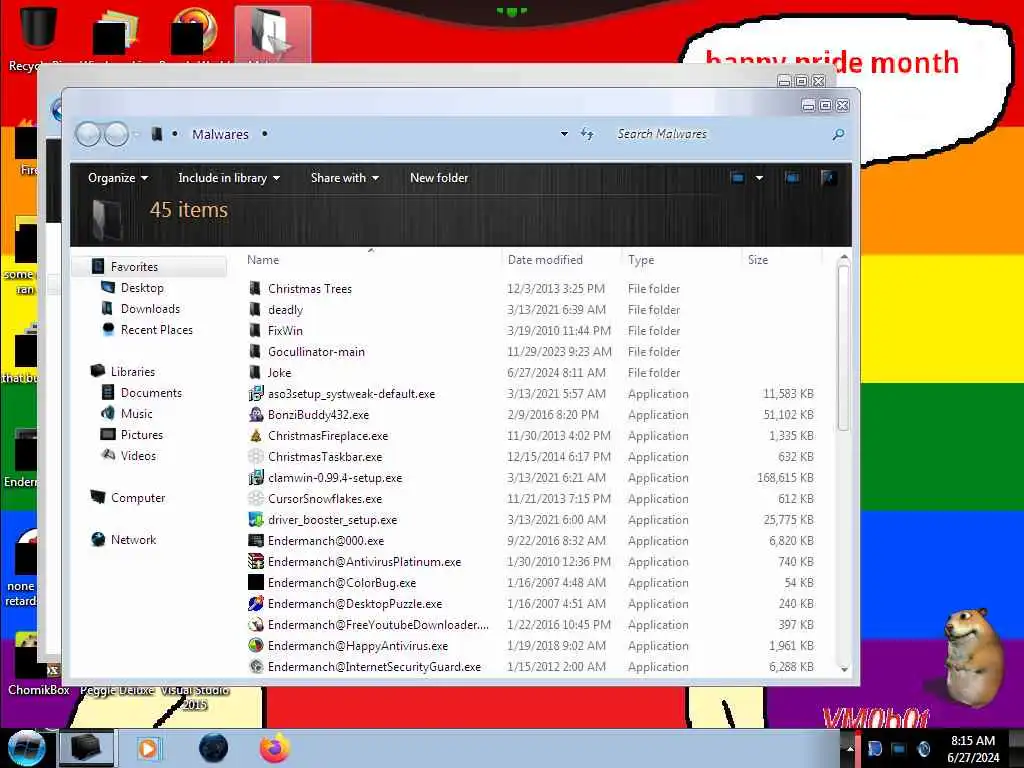1024x768 pixels.
Task: Select Computer in navigation pane
Action: click(138, 498)
